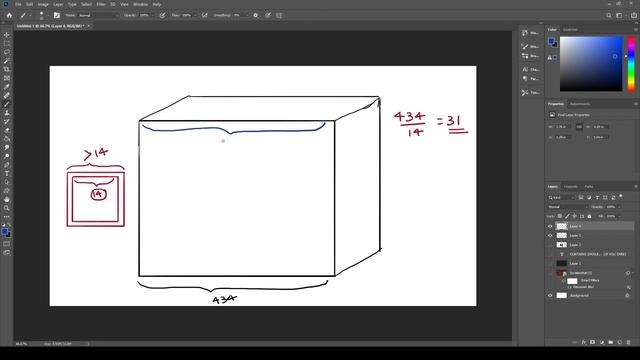Click the search icon at top right

609,16
